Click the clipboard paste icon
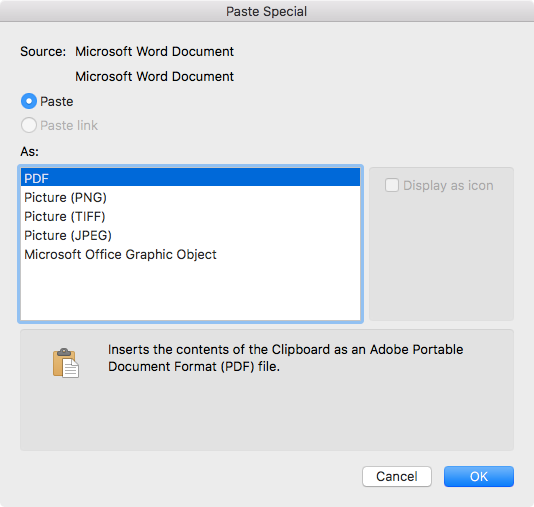The image size is (534, 507). pos(66,363)
